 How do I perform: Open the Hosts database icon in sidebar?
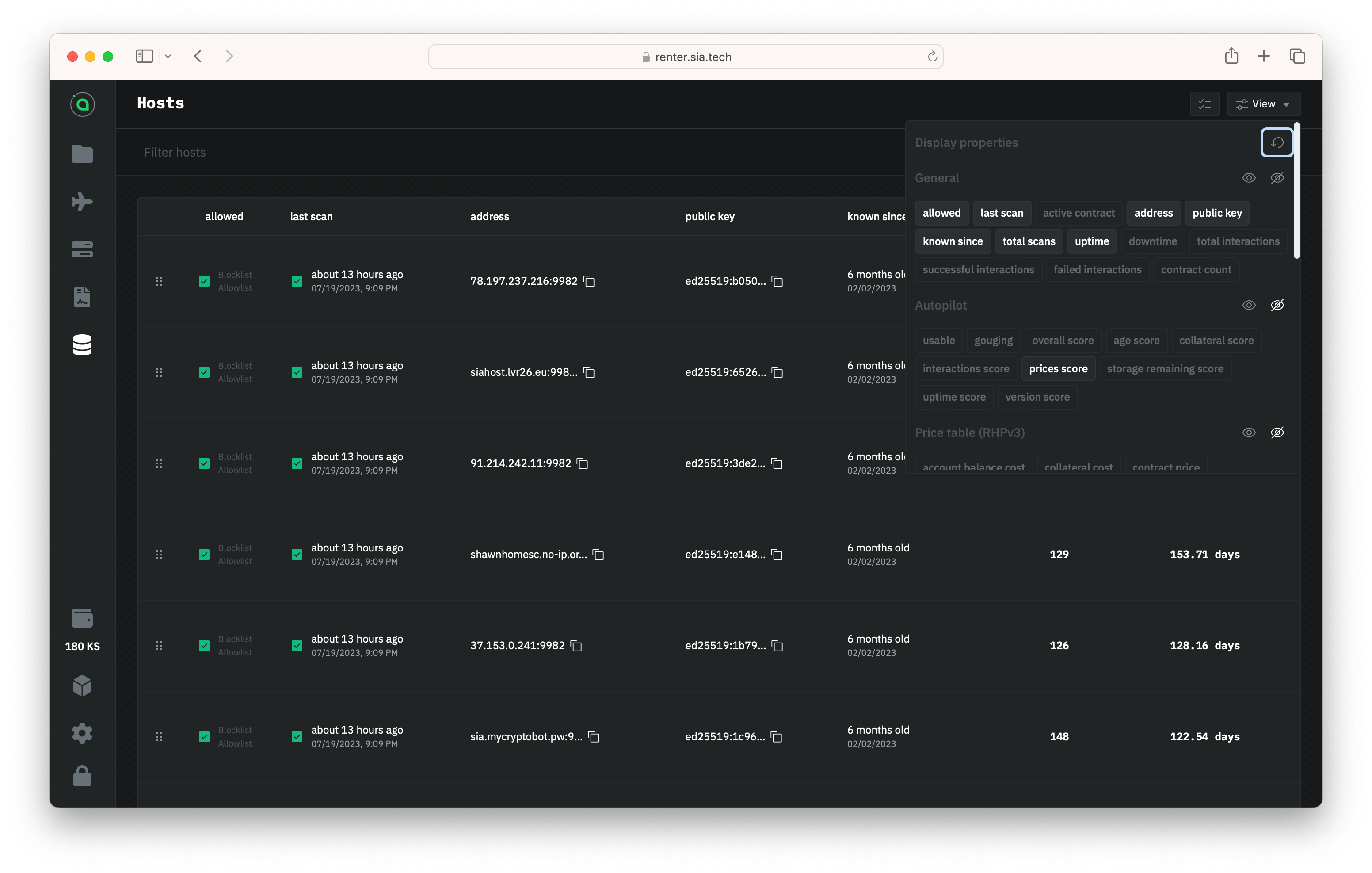click(82, 345)
